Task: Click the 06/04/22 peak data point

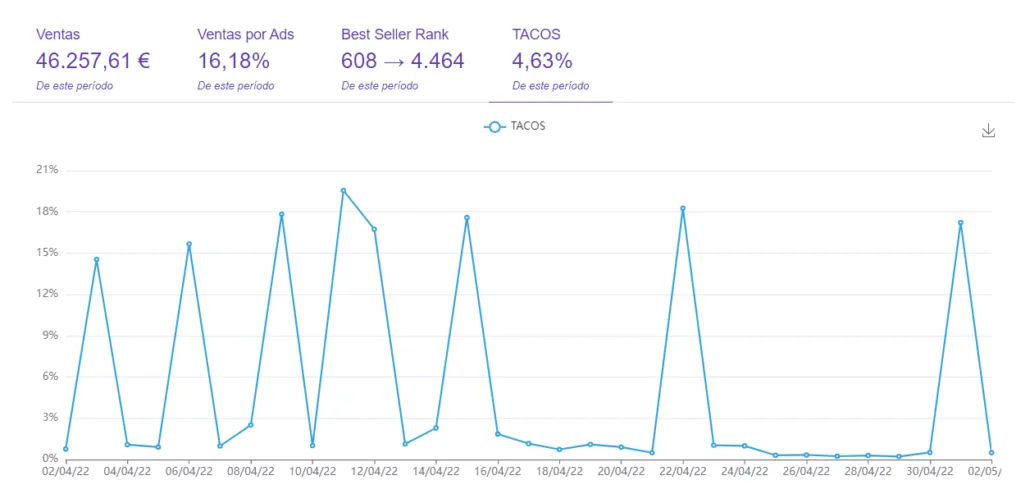Action: [189, 244]
